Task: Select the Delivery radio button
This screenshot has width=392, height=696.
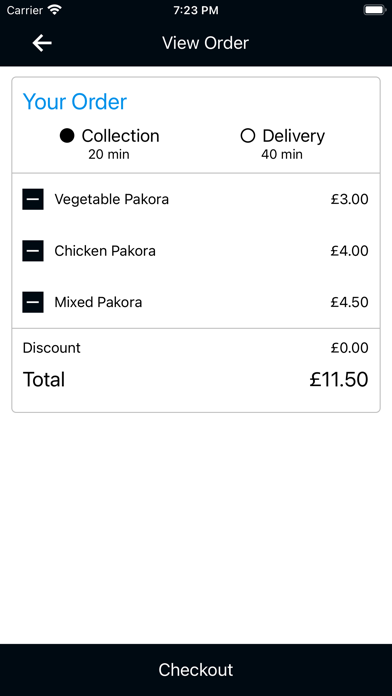Action: coord(248,136)
